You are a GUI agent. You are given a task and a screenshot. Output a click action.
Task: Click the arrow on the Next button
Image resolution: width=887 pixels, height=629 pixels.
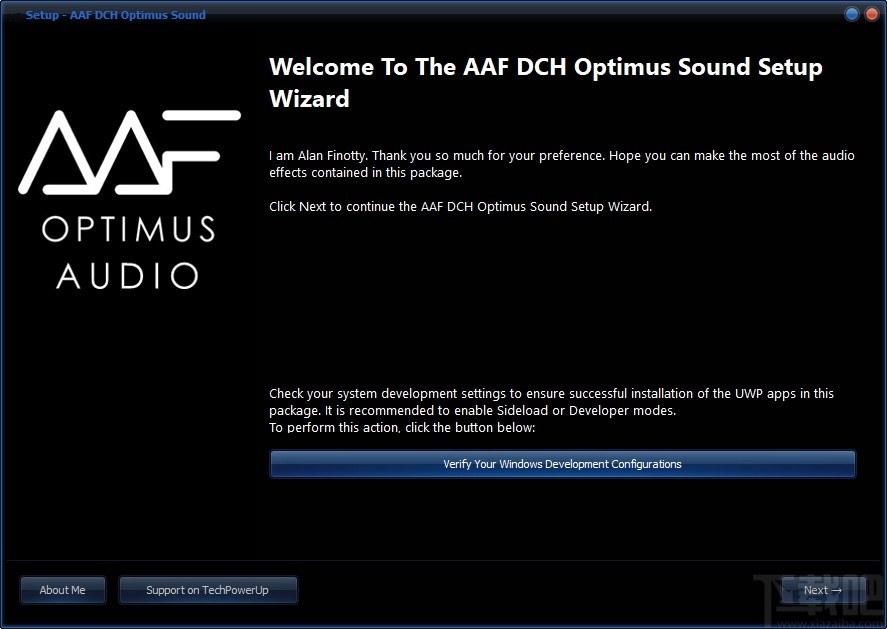click(x=837, y=590)
